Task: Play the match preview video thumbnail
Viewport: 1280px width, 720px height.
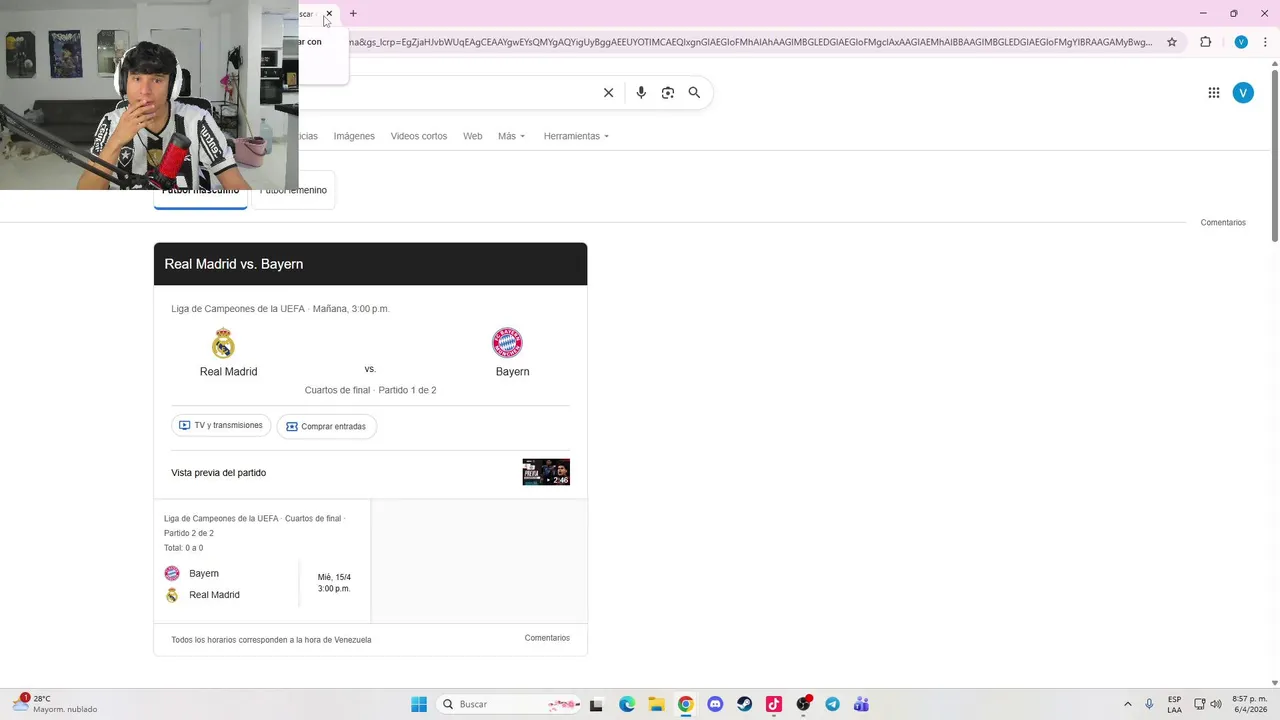Action: [546, 472]
